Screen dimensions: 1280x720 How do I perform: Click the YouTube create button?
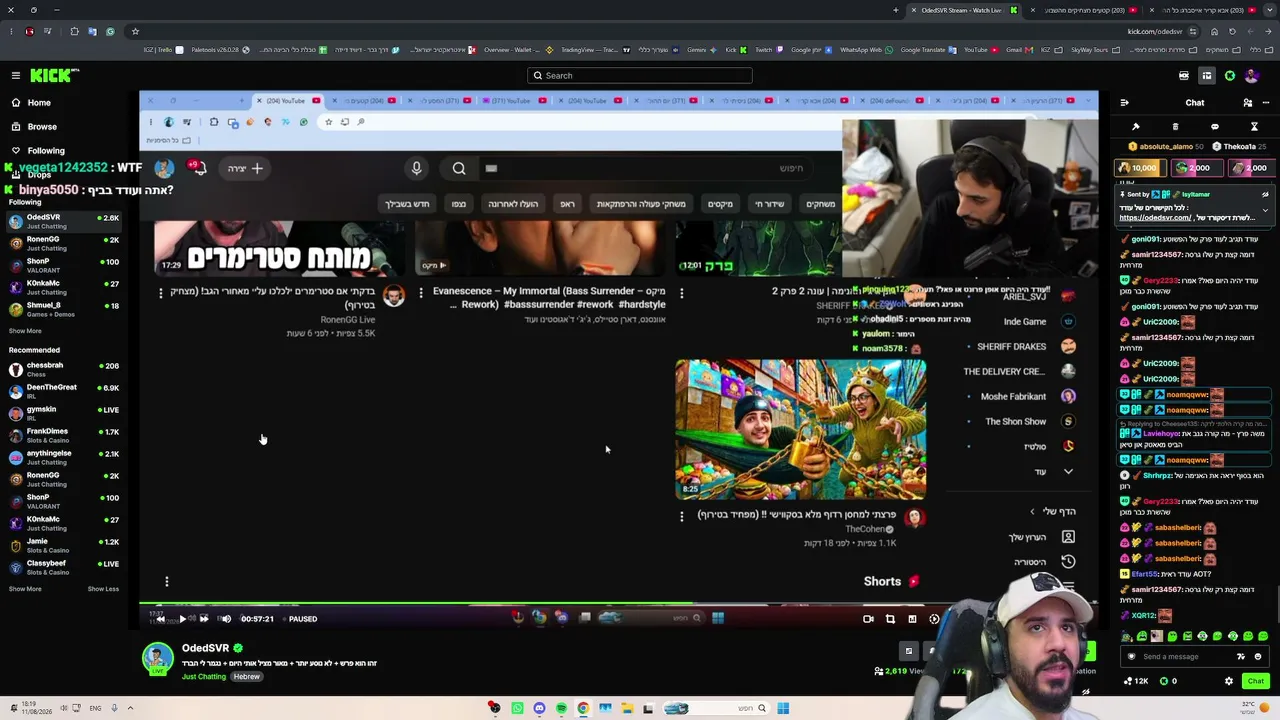pyautogui.click(x=244, y=168)
